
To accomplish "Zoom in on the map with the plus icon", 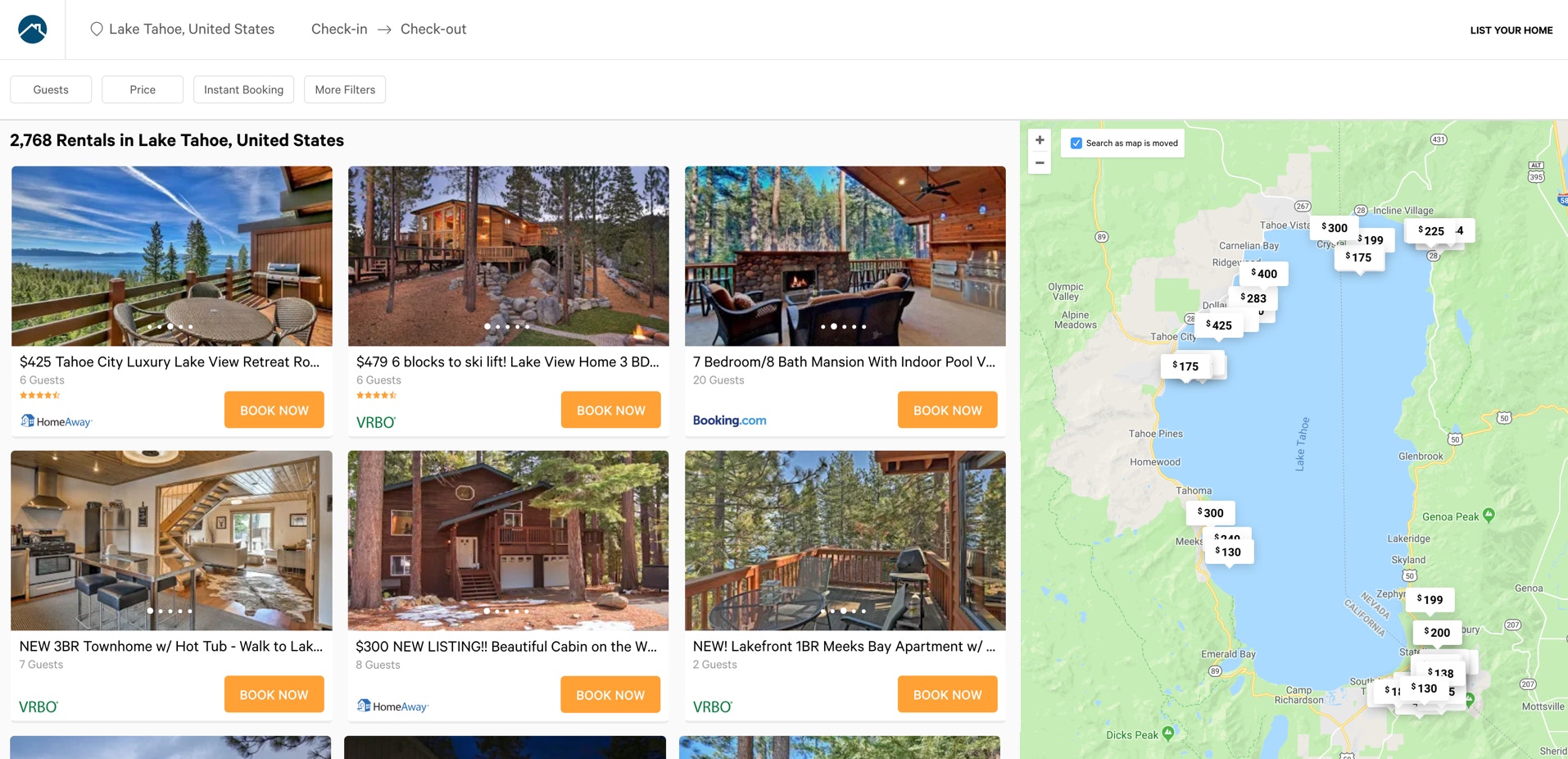I will (x=1039, y=139).
